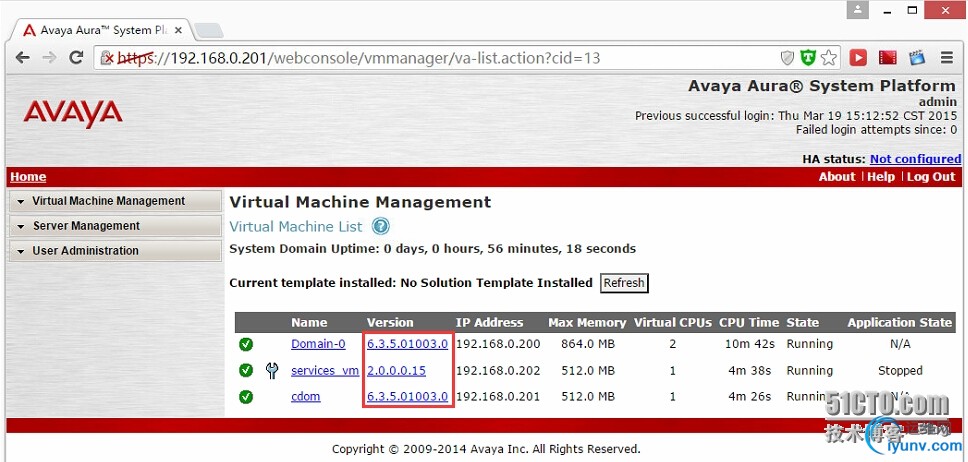Click the cdom version 6.3.5.01003.0 link
Image resolution: width=968 pixels, height=462 pixels.
pyautogui.click(x=407, y=397)
